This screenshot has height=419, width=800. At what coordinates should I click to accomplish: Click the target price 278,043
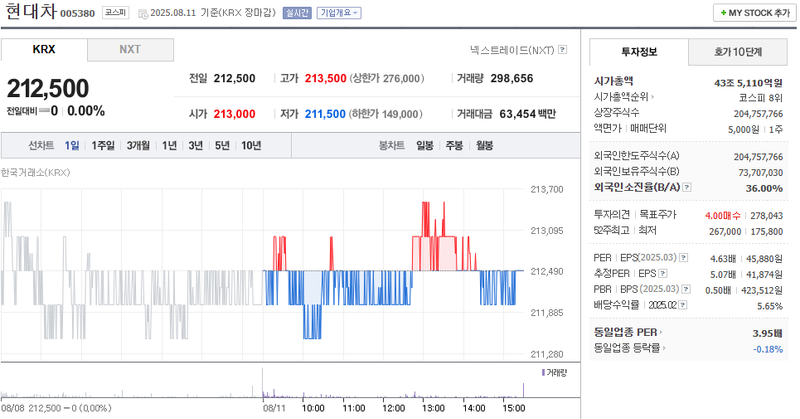(767, 216)
